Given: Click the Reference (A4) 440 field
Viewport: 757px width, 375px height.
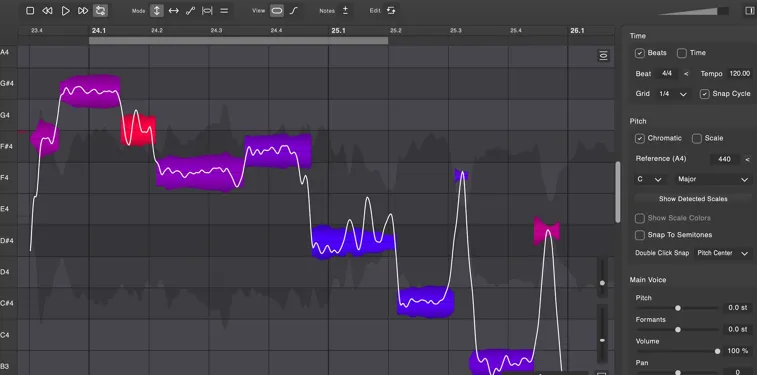Looking at the screenshot, I should pos(725,159).
